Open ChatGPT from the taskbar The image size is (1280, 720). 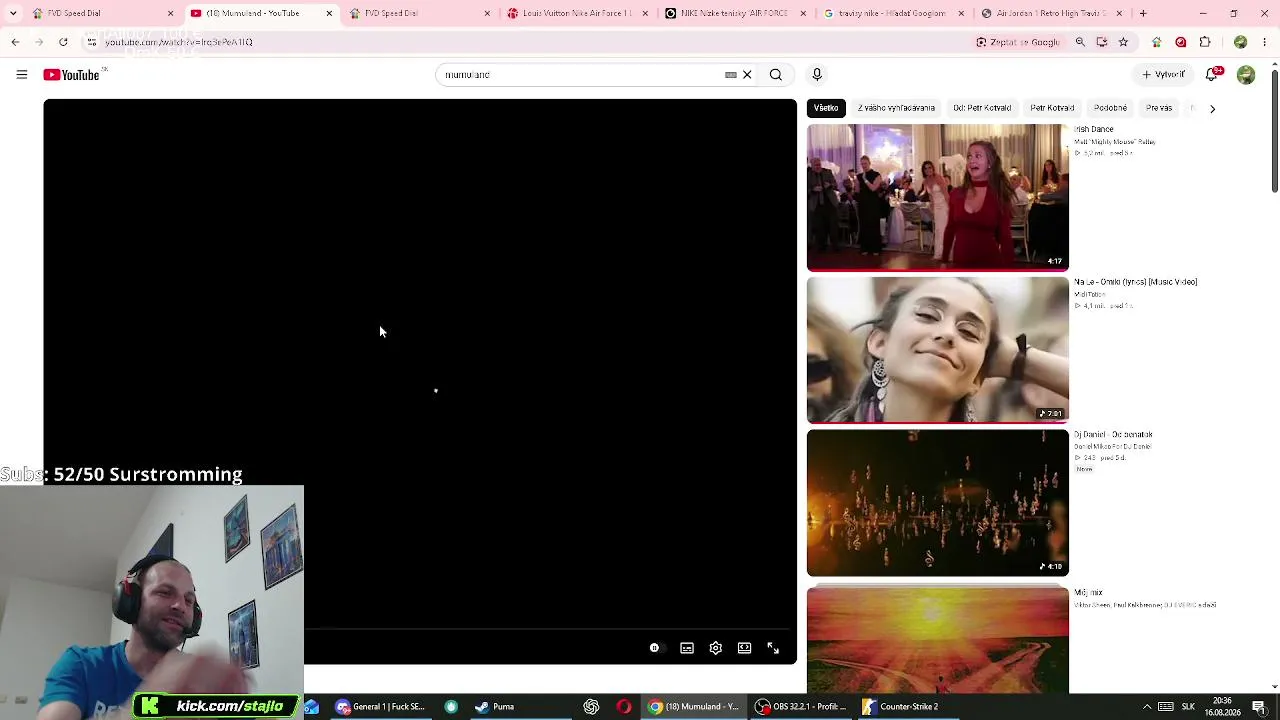591,707
